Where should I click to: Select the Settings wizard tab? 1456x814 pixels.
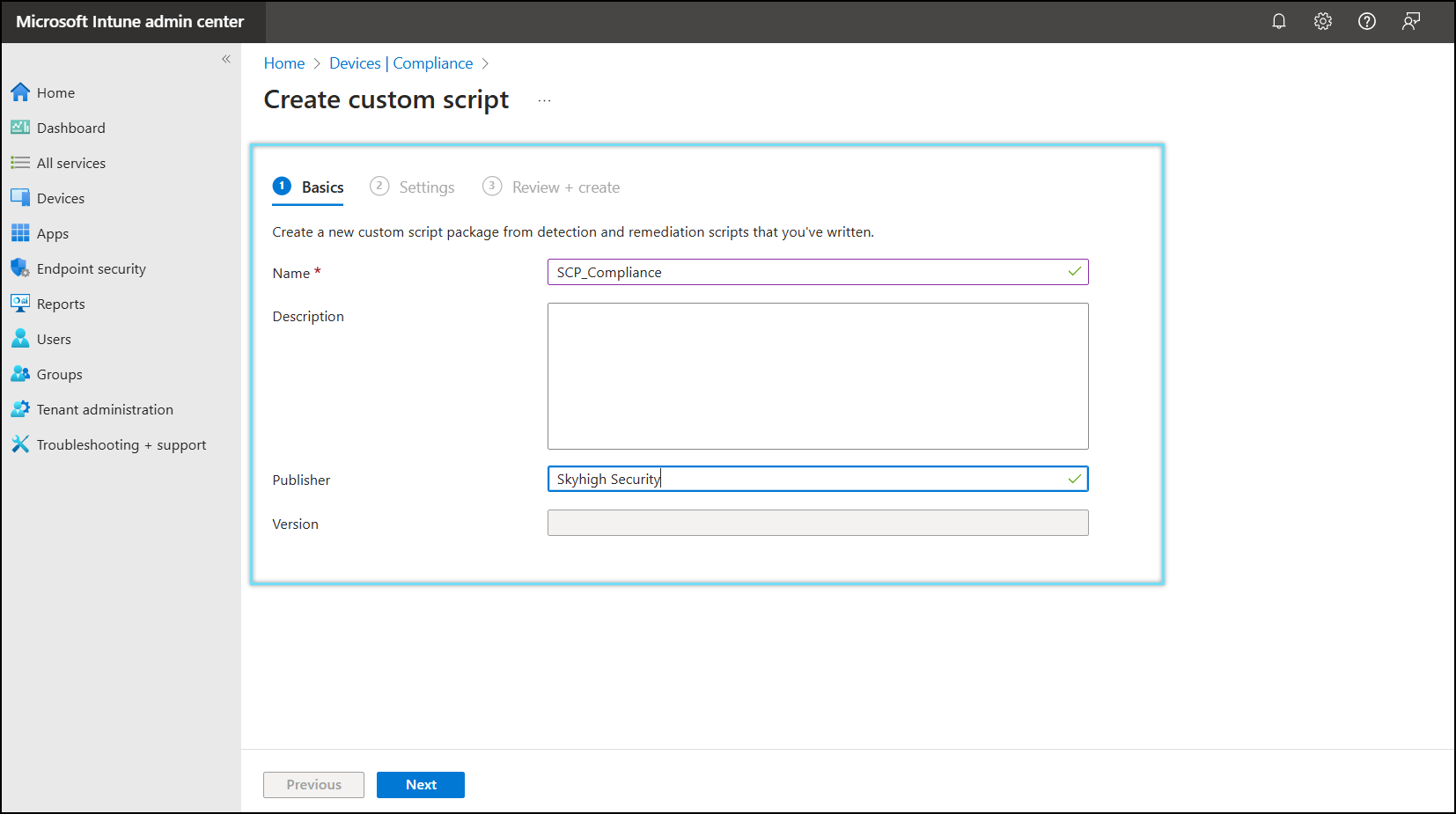(412, 187)
